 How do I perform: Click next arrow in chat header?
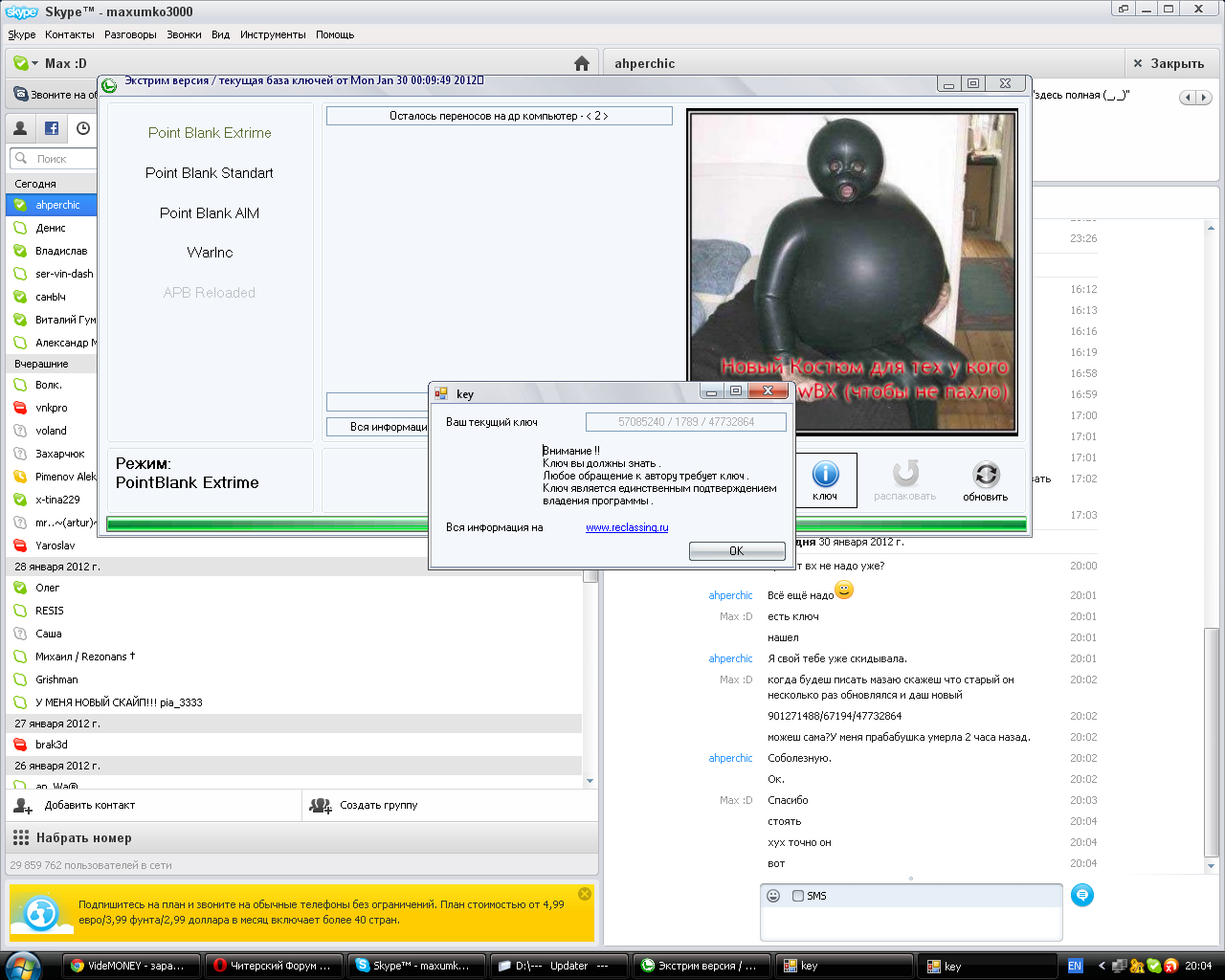(x=1204, y=97)
